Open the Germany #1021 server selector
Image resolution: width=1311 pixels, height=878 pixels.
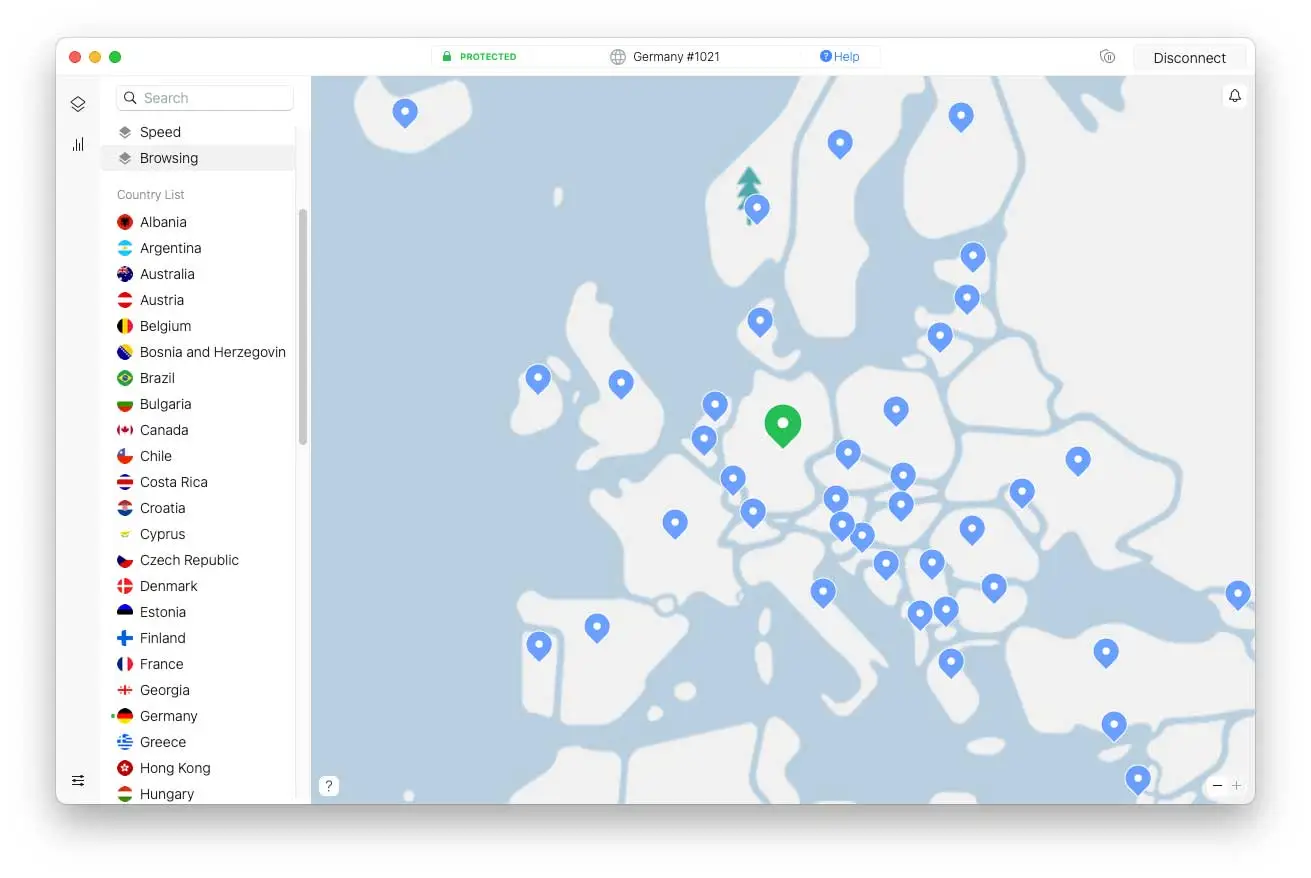(x=668, y=56)
